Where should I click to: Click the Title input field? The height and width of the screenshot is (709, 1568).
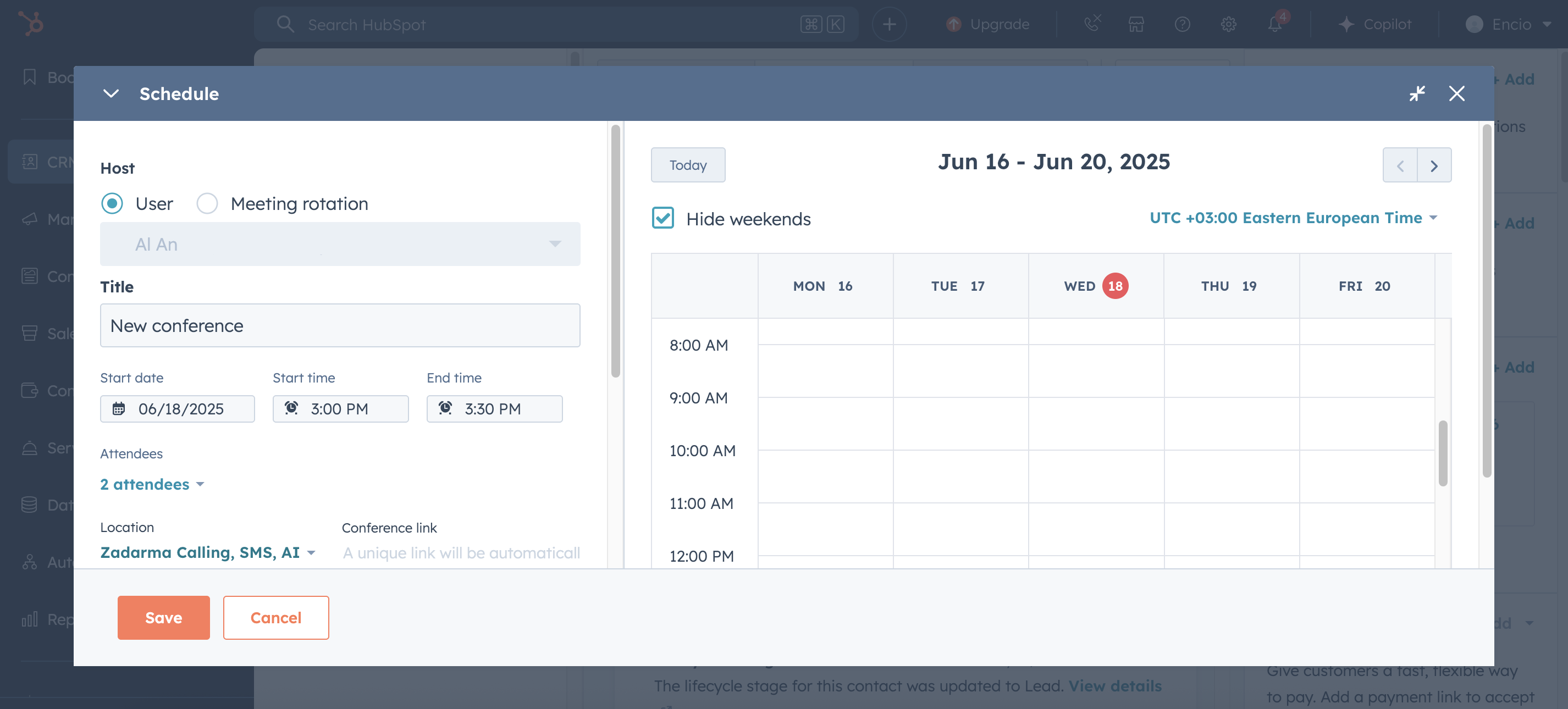coord(340,325)
